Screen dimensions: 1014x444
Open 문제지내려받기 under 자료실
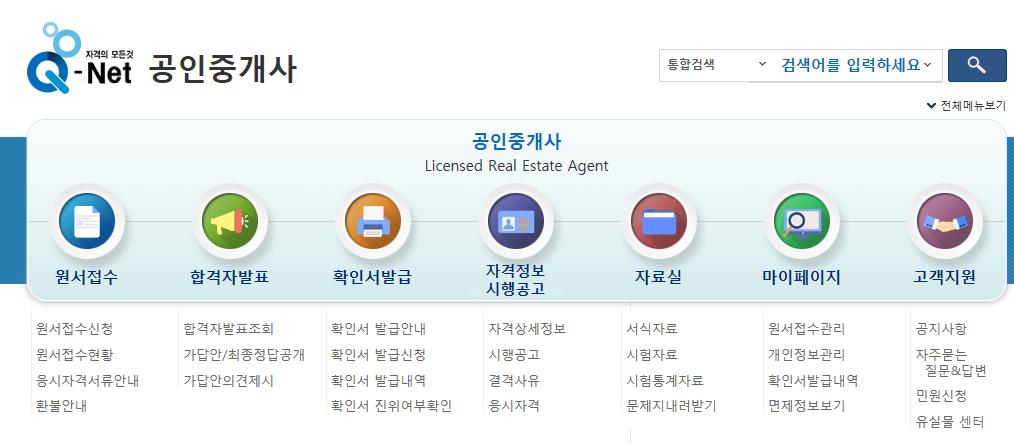click(x=670, y=406)
